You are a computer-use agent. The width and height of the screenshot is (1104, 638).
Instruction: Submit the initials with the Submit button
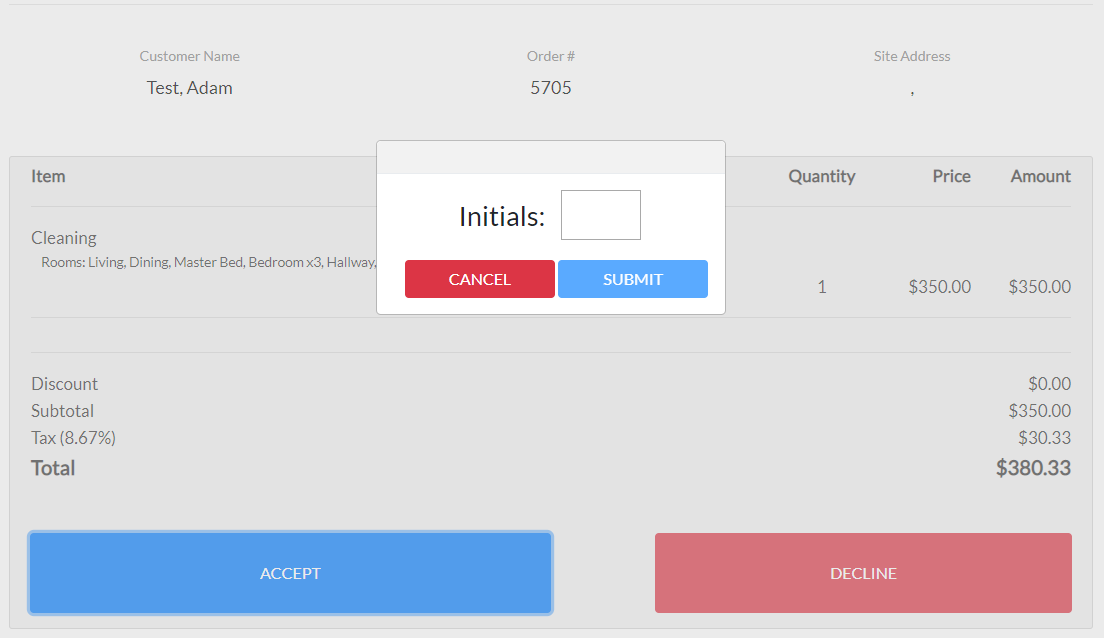[x=632, y=279]
